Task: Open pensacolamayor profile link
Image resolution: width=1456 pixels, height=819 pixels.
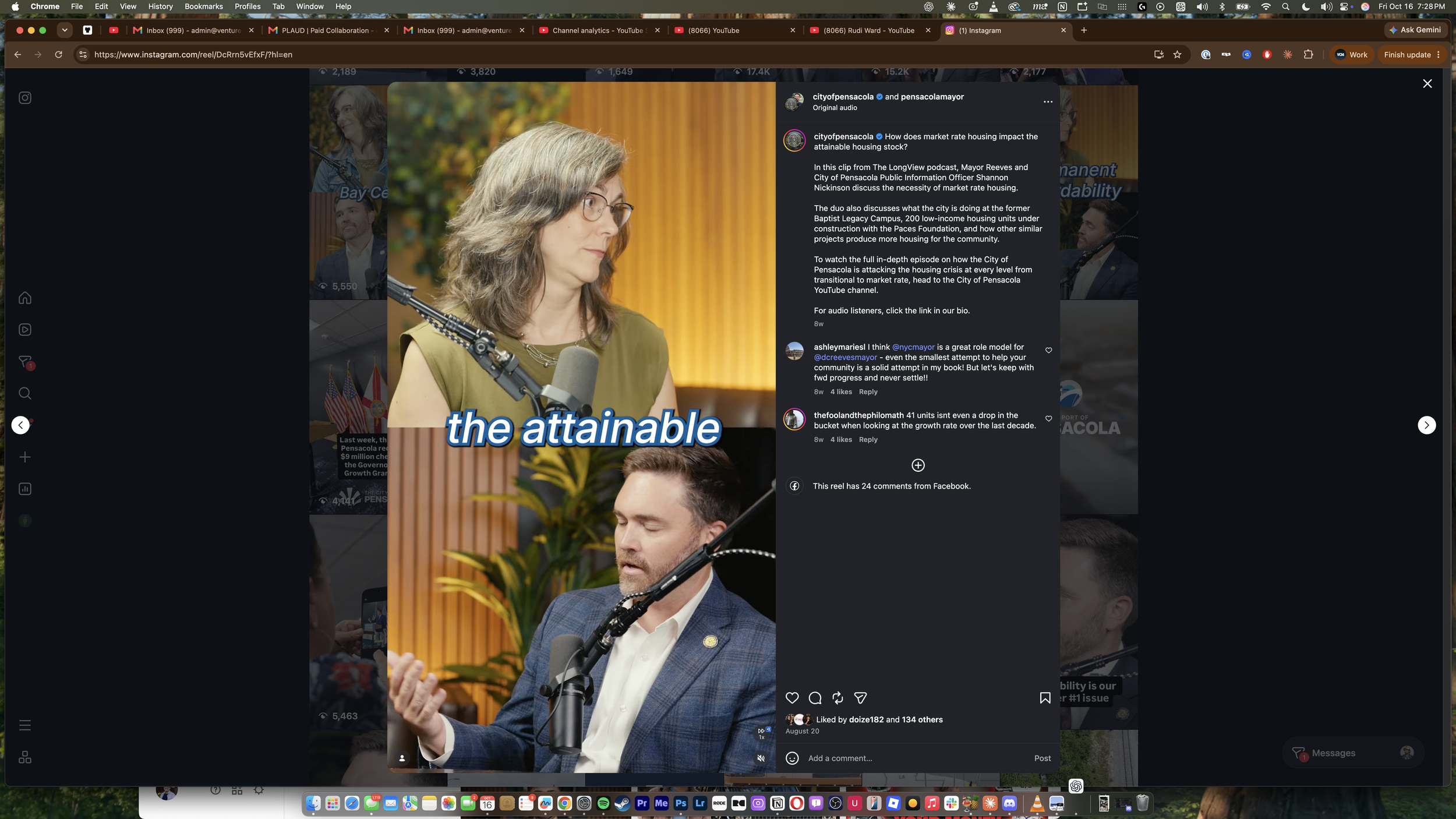Action: (932, 97)
